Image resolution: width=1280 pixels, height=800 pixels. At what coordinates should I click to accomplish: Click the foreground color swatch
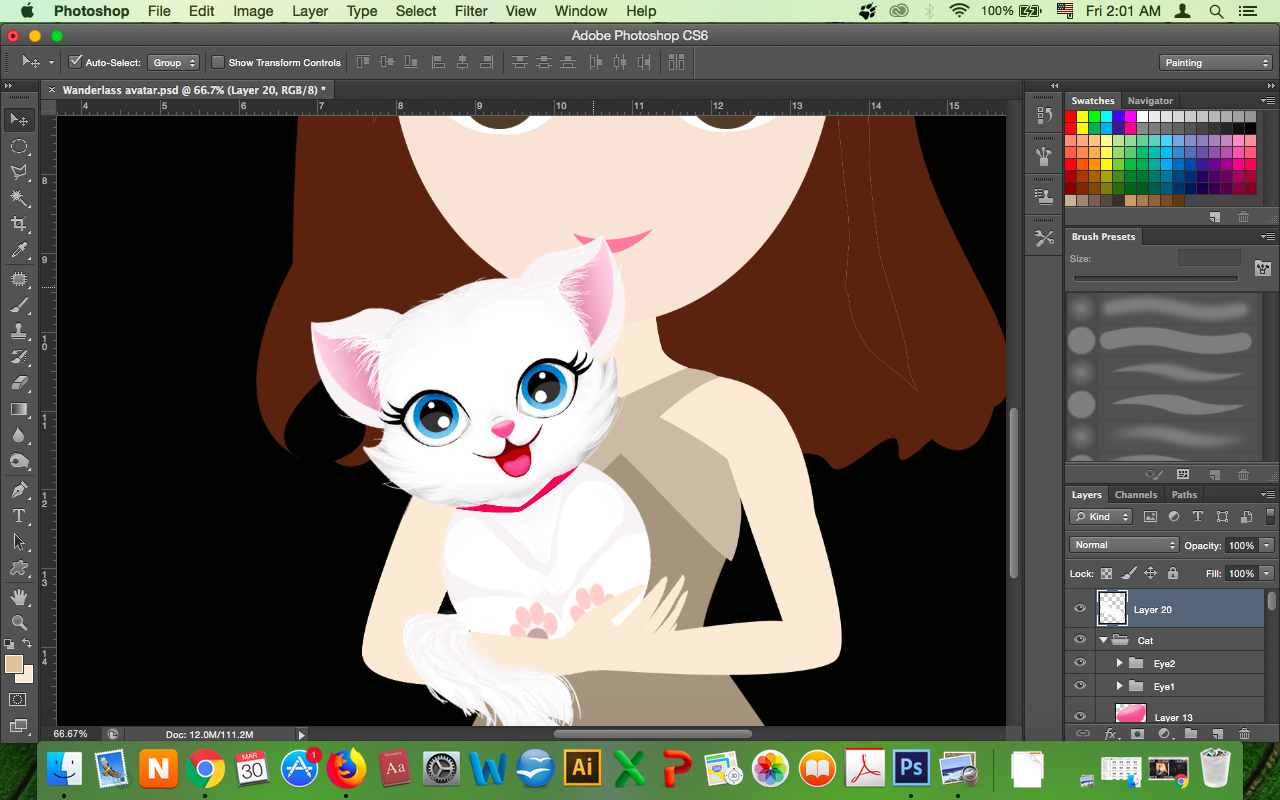coord(13,664)
